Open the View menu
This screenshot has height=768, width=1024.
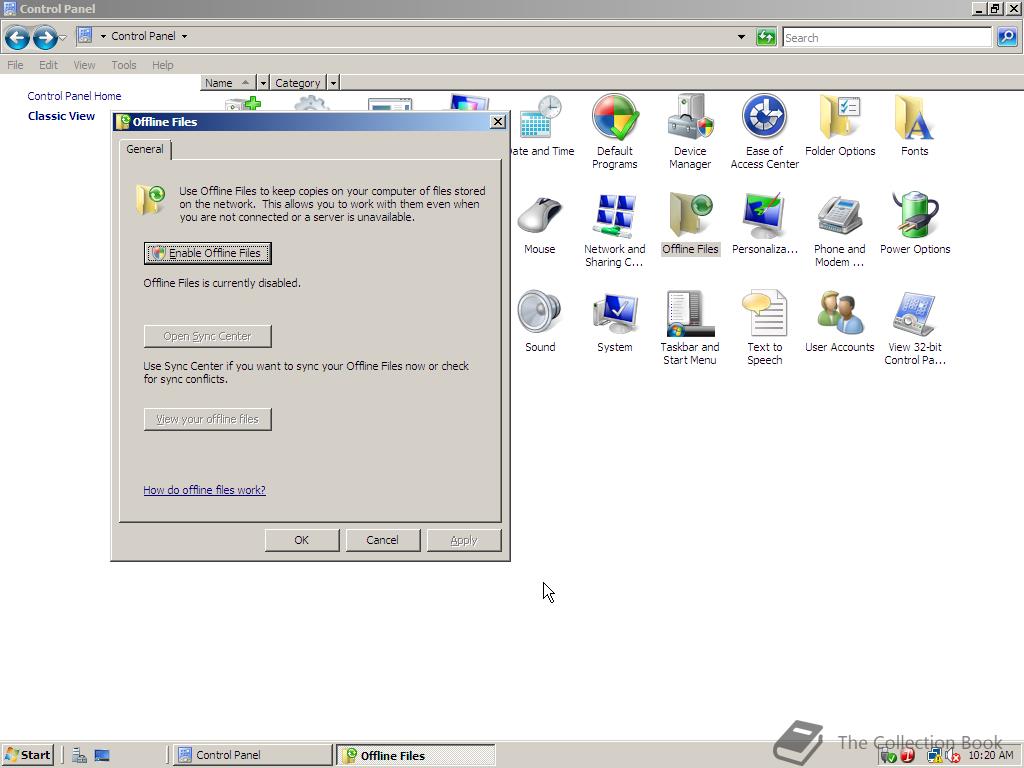[x=84, y=65]
